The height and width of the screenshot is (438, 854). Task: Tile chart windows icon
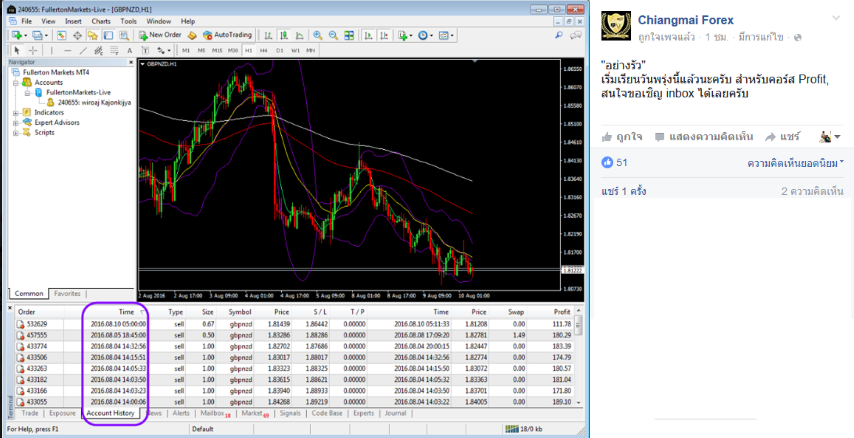(349, 35)
